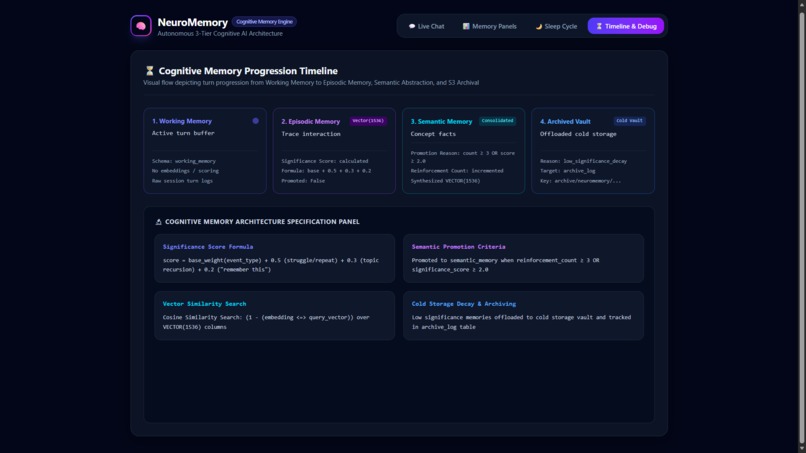Click the Consolidated badge
806x453 pixels.
coord(497,121)
